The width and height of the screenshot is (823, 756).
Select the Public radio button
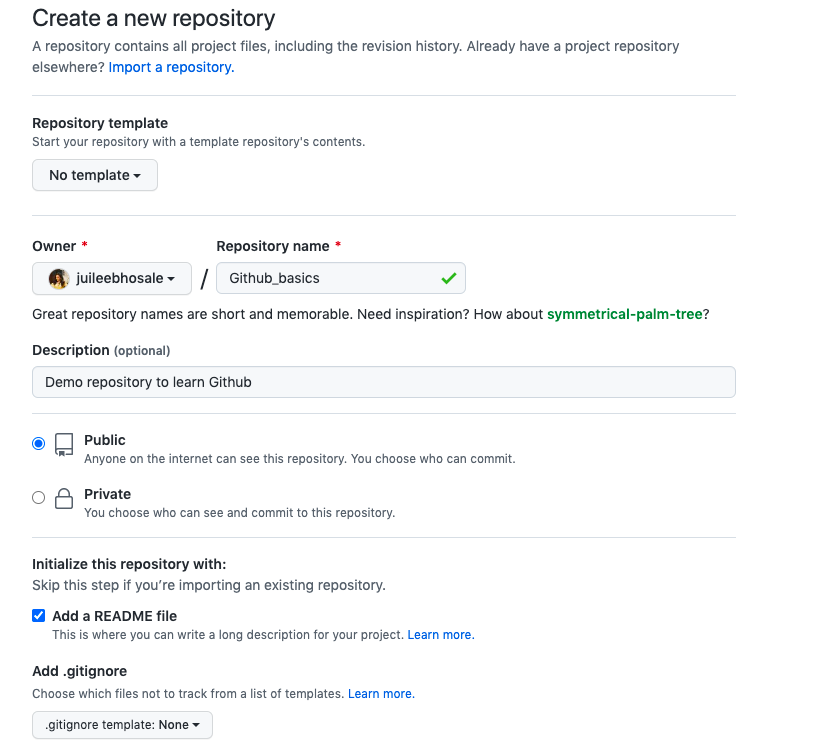click(x=38, y=443)
